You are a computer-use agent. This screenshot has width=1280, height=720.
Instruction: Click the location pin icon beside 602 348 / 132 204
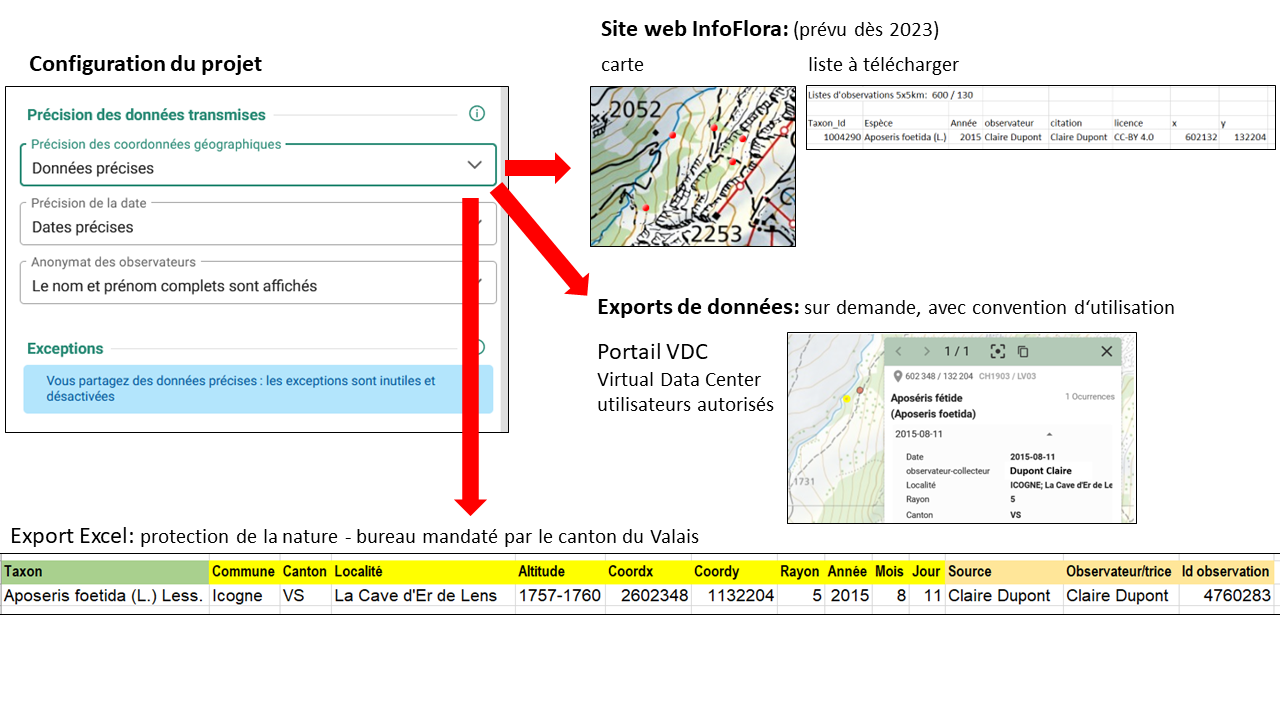click(897, 377)
